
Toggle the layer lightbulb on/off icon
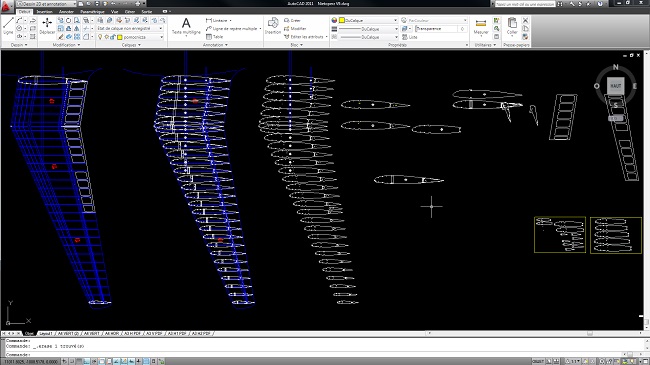point(100,37)
